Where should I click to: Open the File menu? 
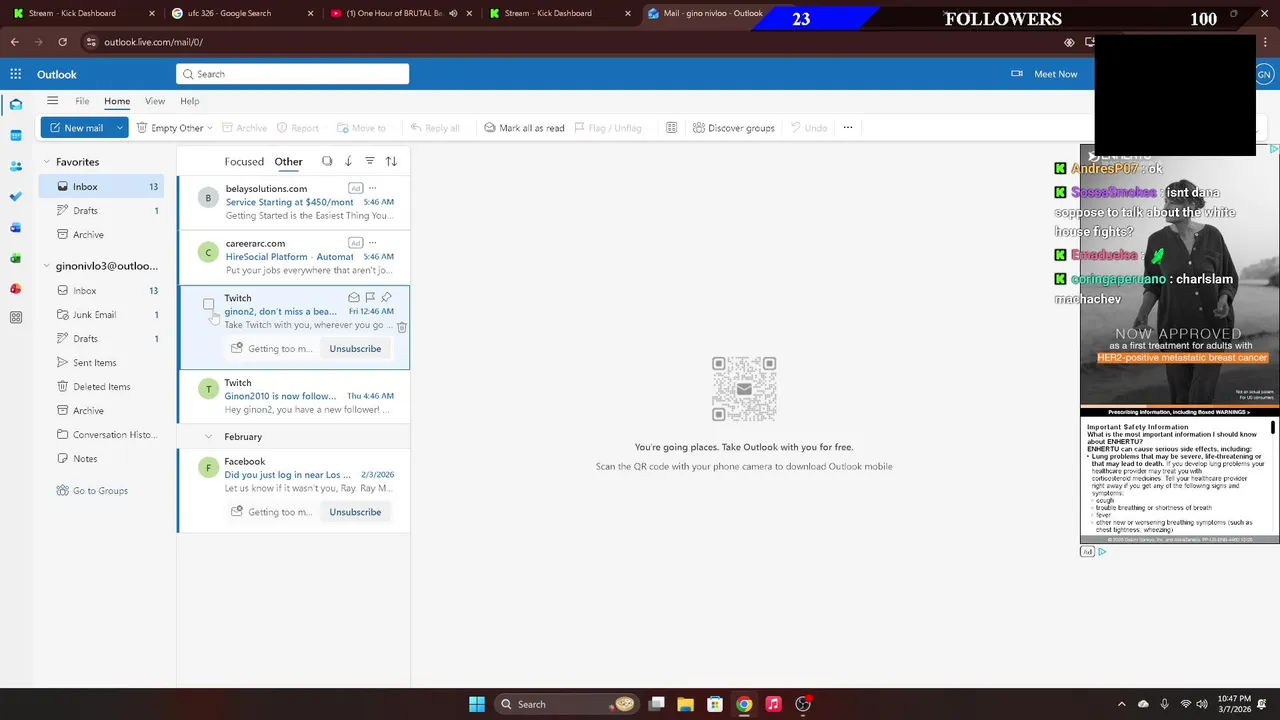click(82, 101)
